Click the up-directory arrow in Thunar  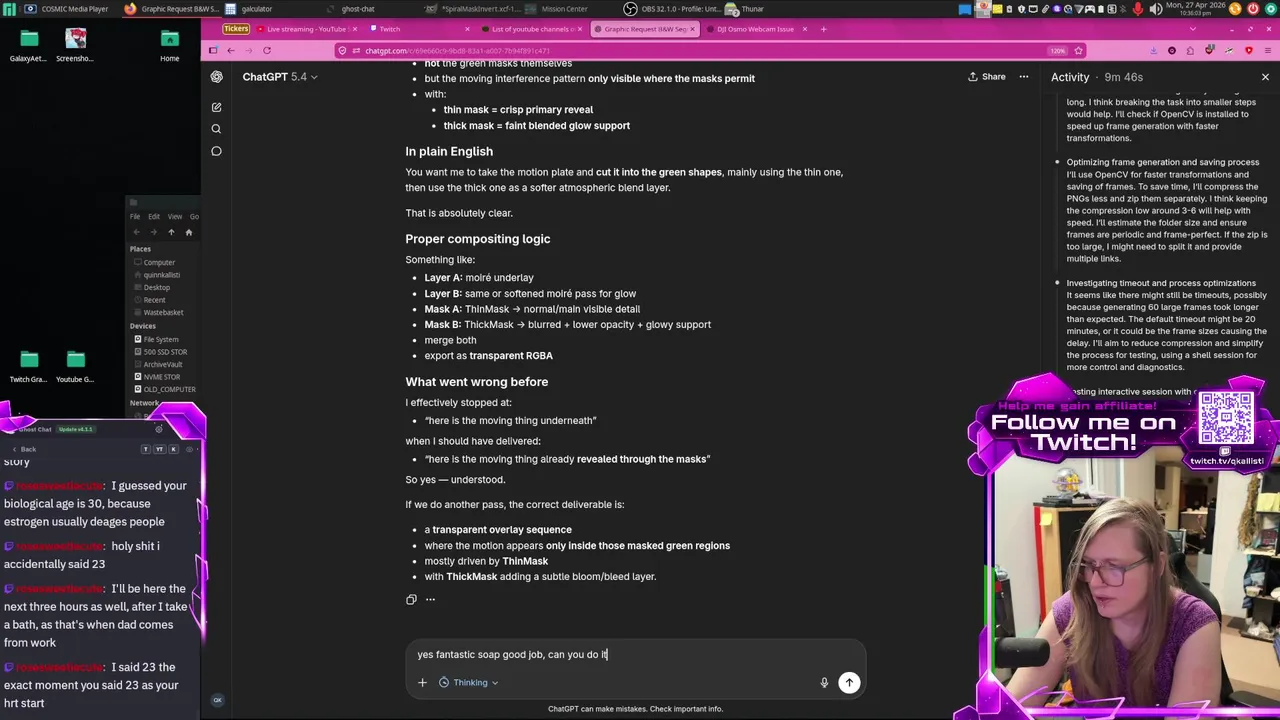pyautogui.click(x=171, y=232)
